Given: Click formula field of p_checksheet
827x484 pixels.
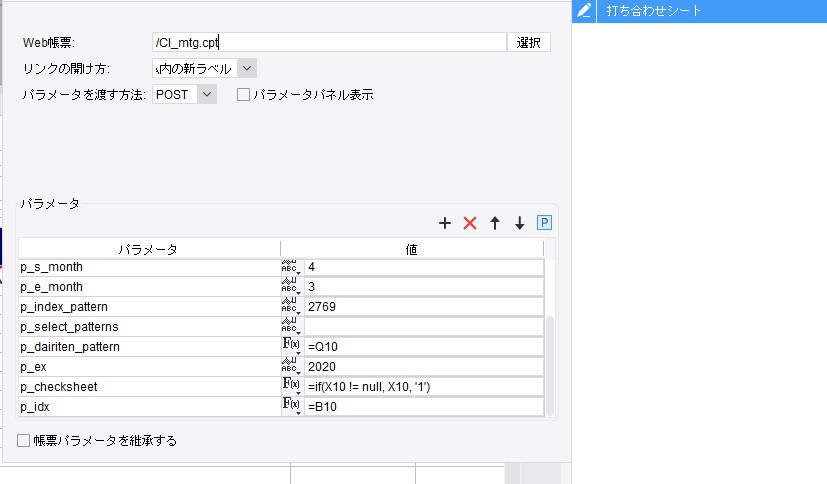Looking at the screenshot, I should pos(424,386).
